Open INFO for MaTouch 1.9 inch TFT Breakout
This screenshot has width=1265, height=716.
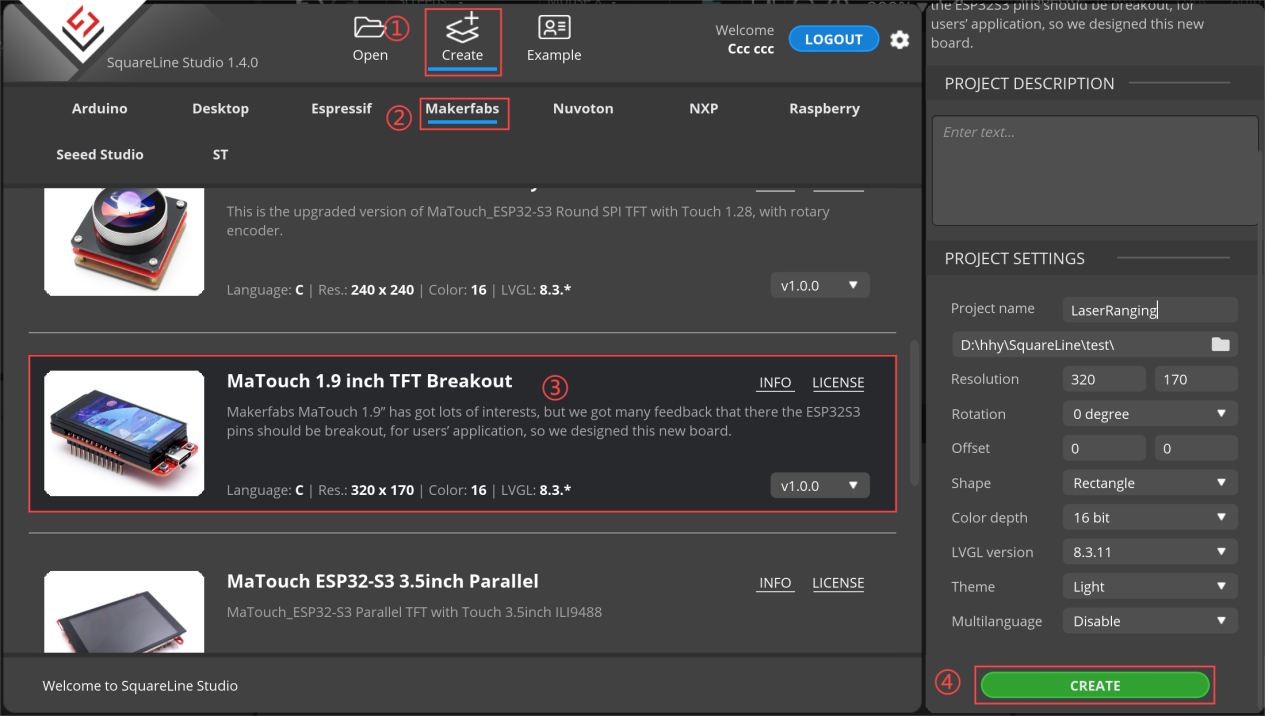coord(775,383)
